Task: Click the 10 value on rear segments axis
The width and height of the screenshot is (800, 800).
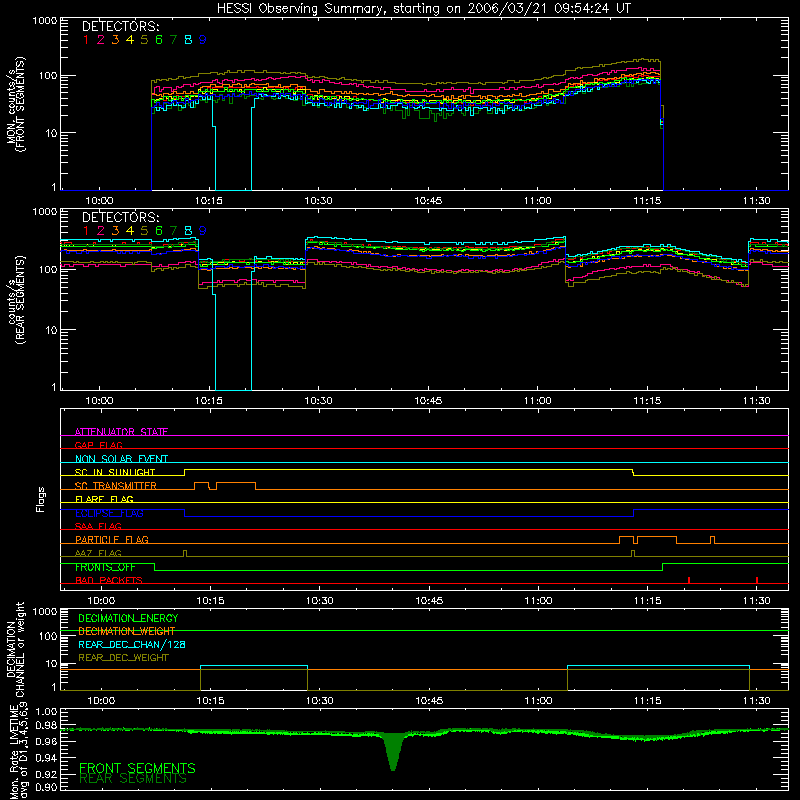Action: click(x=51, y=330)
